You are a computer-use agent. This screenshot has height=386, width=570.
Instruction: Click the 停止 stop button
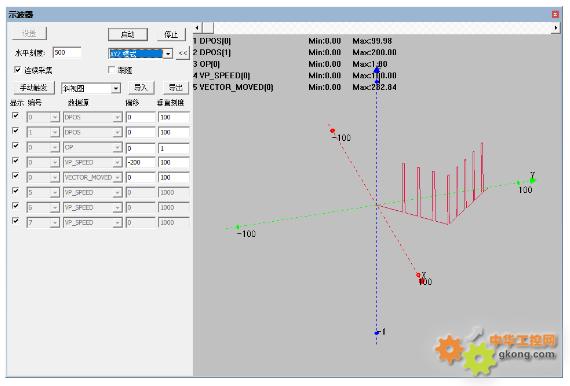coord(171,34)
